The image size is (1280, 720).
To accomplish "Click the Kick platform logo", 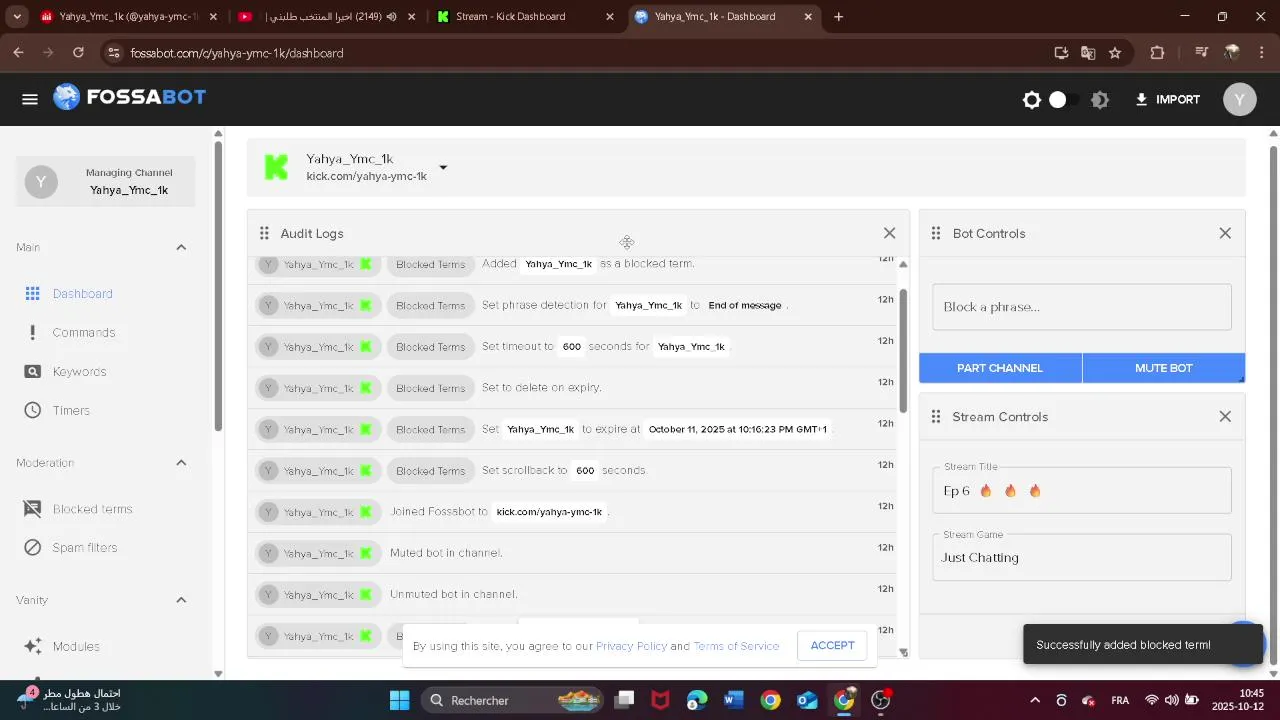I will click(x=276, y=167).
